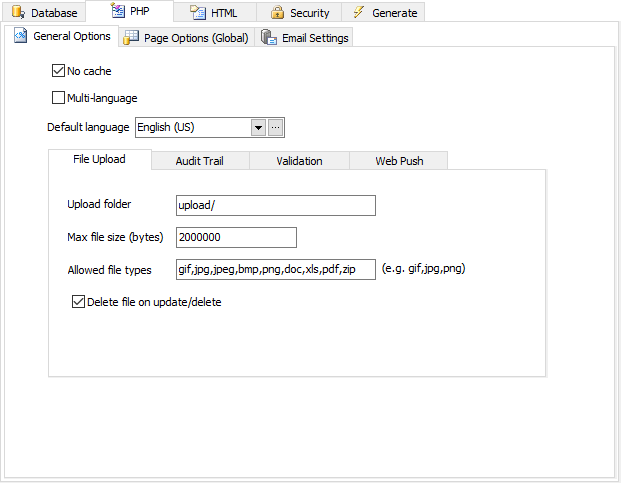Click the Email Settings icon
Screen dimensions: 621x483
(268, 38)
